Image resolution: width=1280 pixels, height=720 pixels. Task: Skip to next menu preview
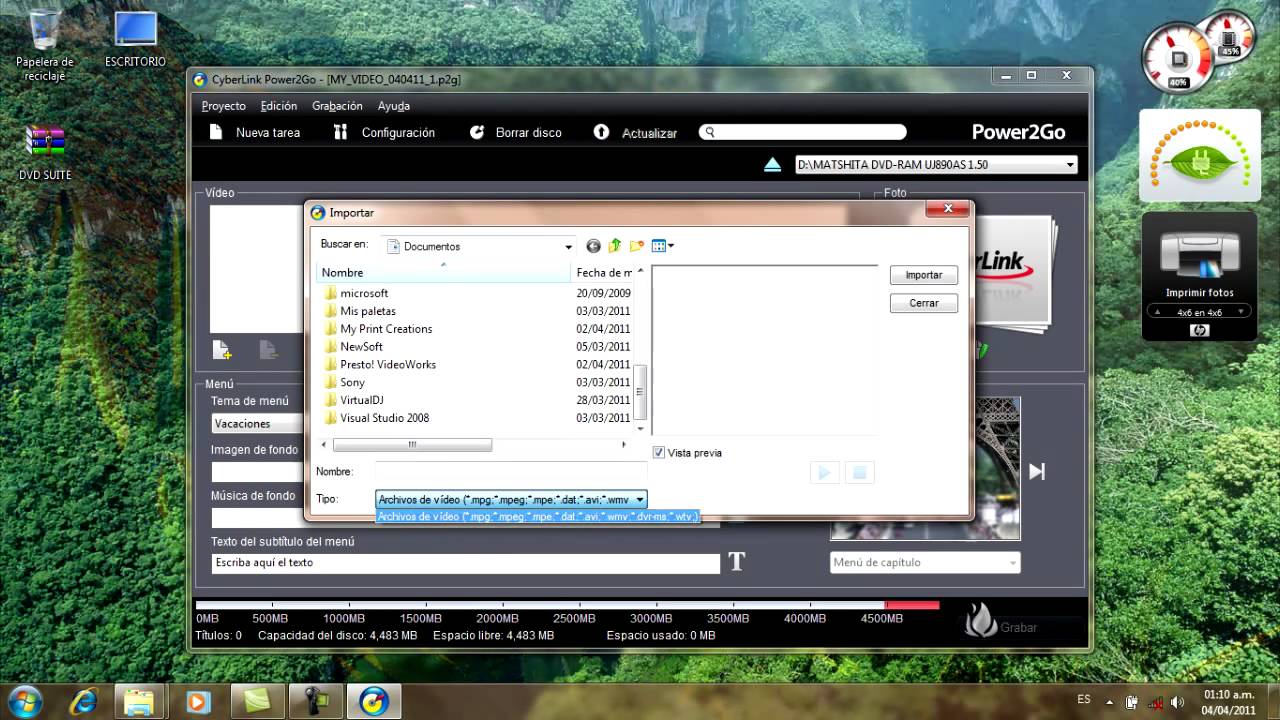[1037, 471]
